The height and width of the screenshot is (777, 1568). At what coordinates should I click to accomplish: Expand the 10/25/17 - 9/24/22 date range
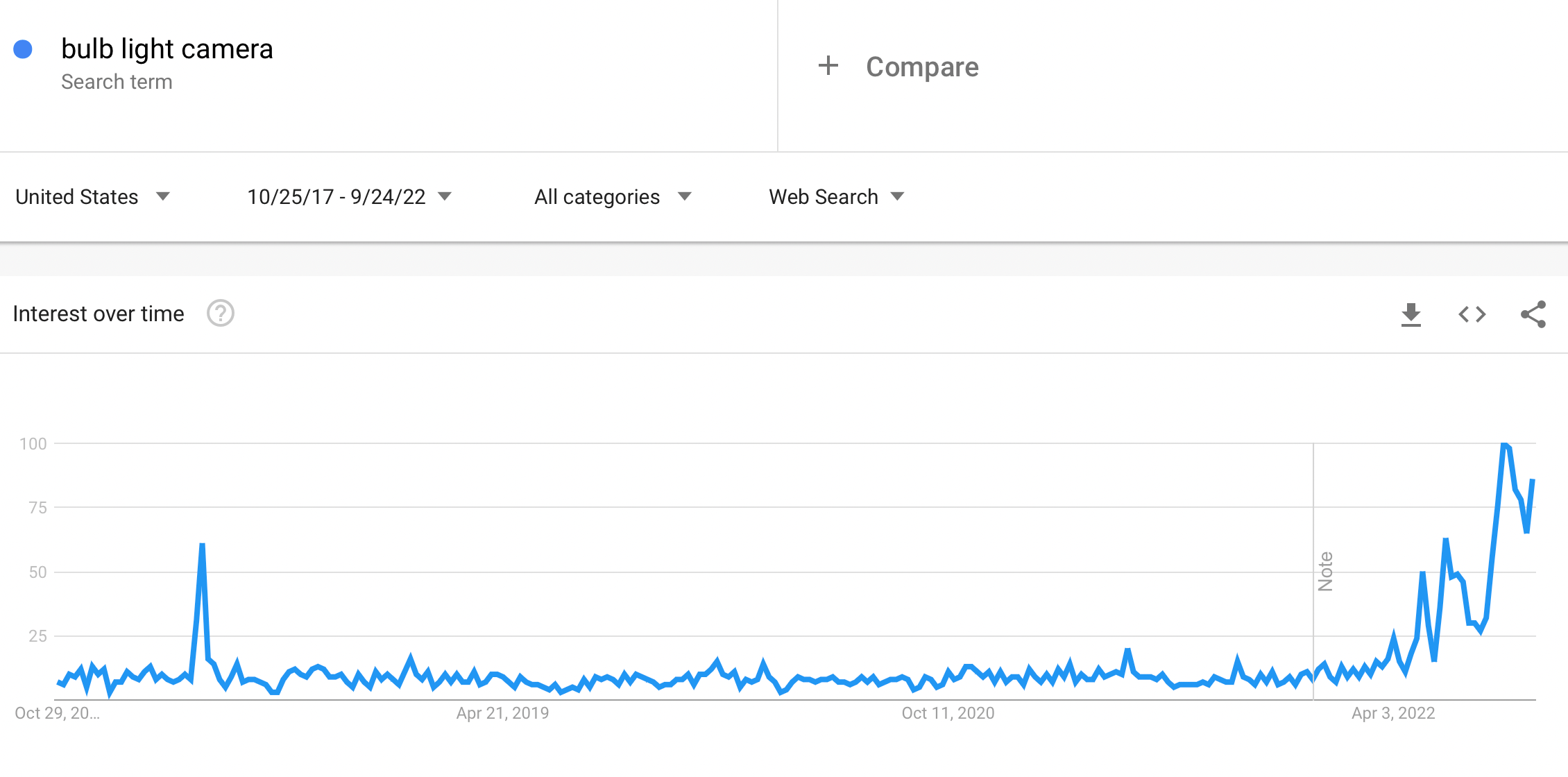[x=349, y=197]
